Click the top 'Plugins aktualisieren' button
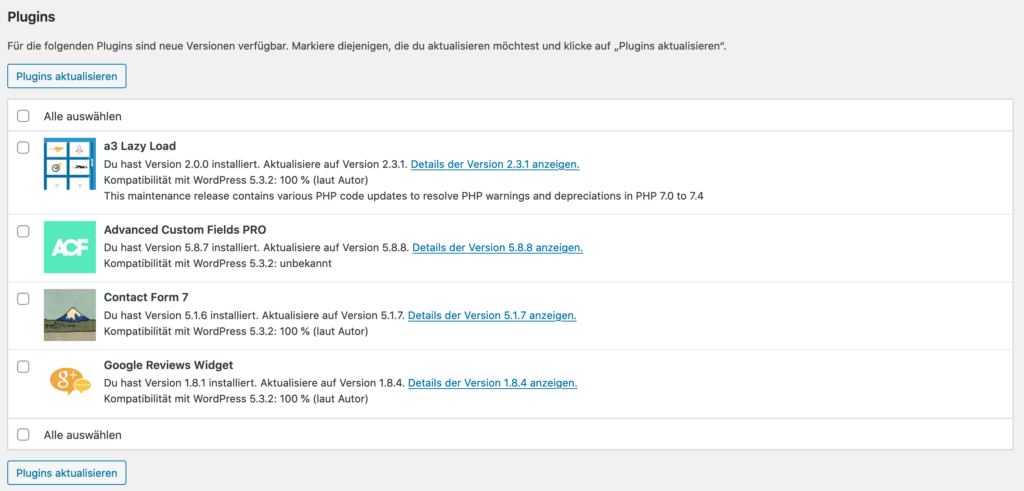 pos(67,76)
